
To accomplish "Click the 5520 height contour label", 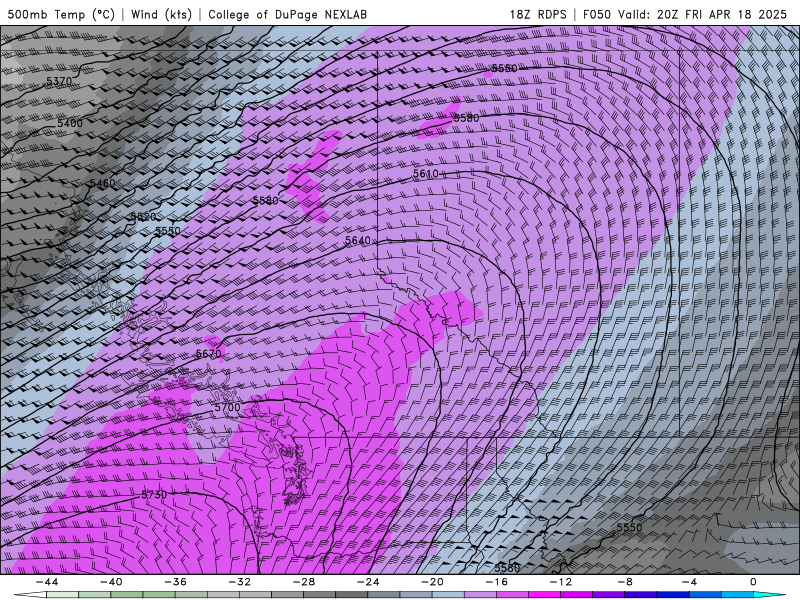I will click(x=143, y=217).
